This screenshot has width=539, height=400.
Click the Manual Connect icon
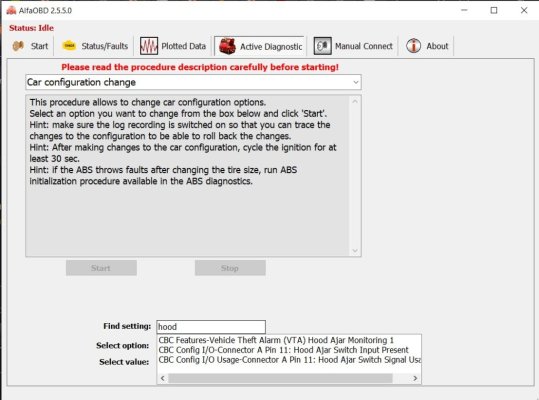322,46
